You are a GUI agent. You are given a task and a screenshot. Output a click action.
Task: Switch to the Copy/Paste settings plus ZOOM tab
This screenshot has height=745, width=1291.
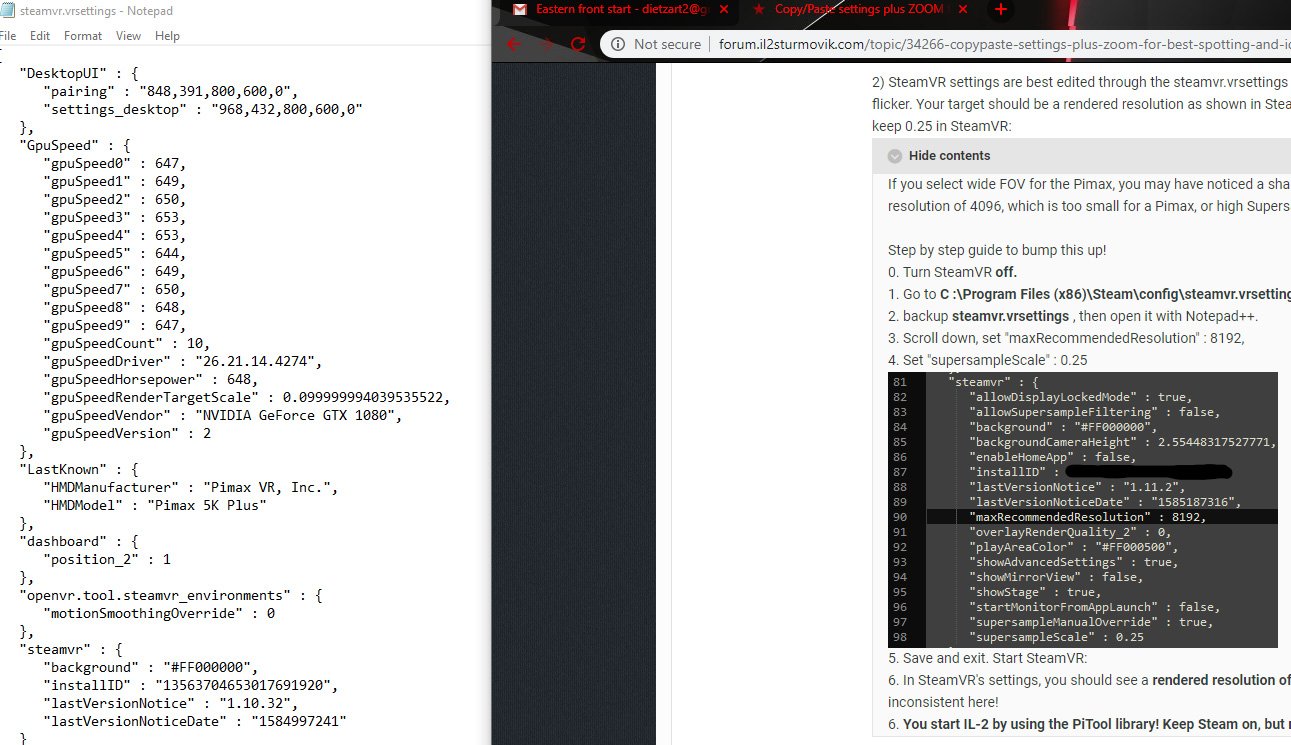tap(860, 10)
